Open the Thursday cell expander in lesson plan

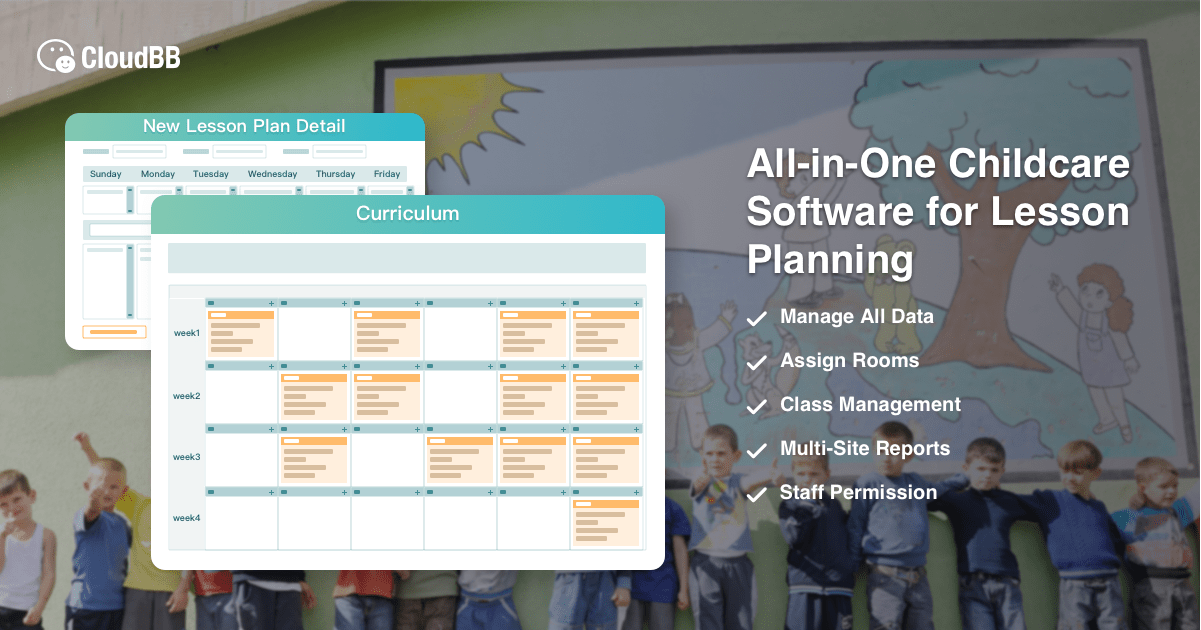tap(360, 190)
